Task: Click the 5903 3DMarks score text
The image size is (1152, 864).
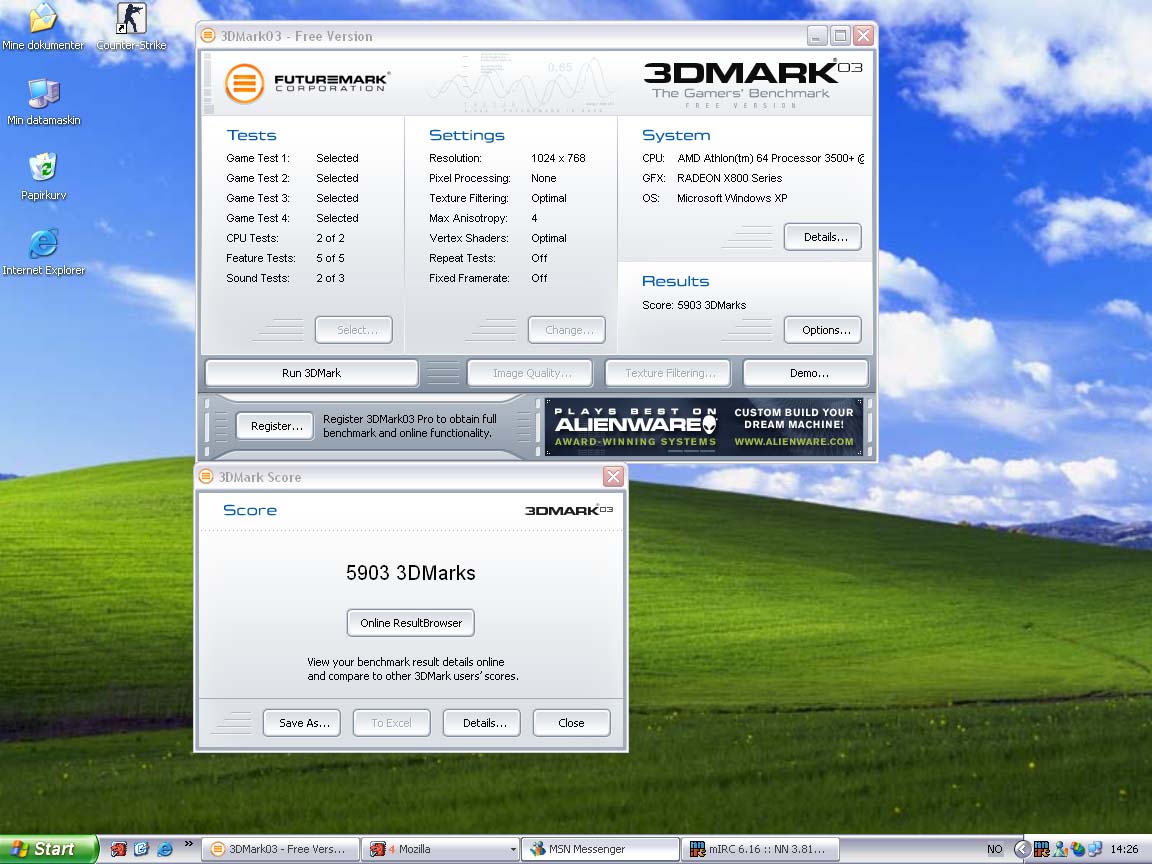Action: 411,573
